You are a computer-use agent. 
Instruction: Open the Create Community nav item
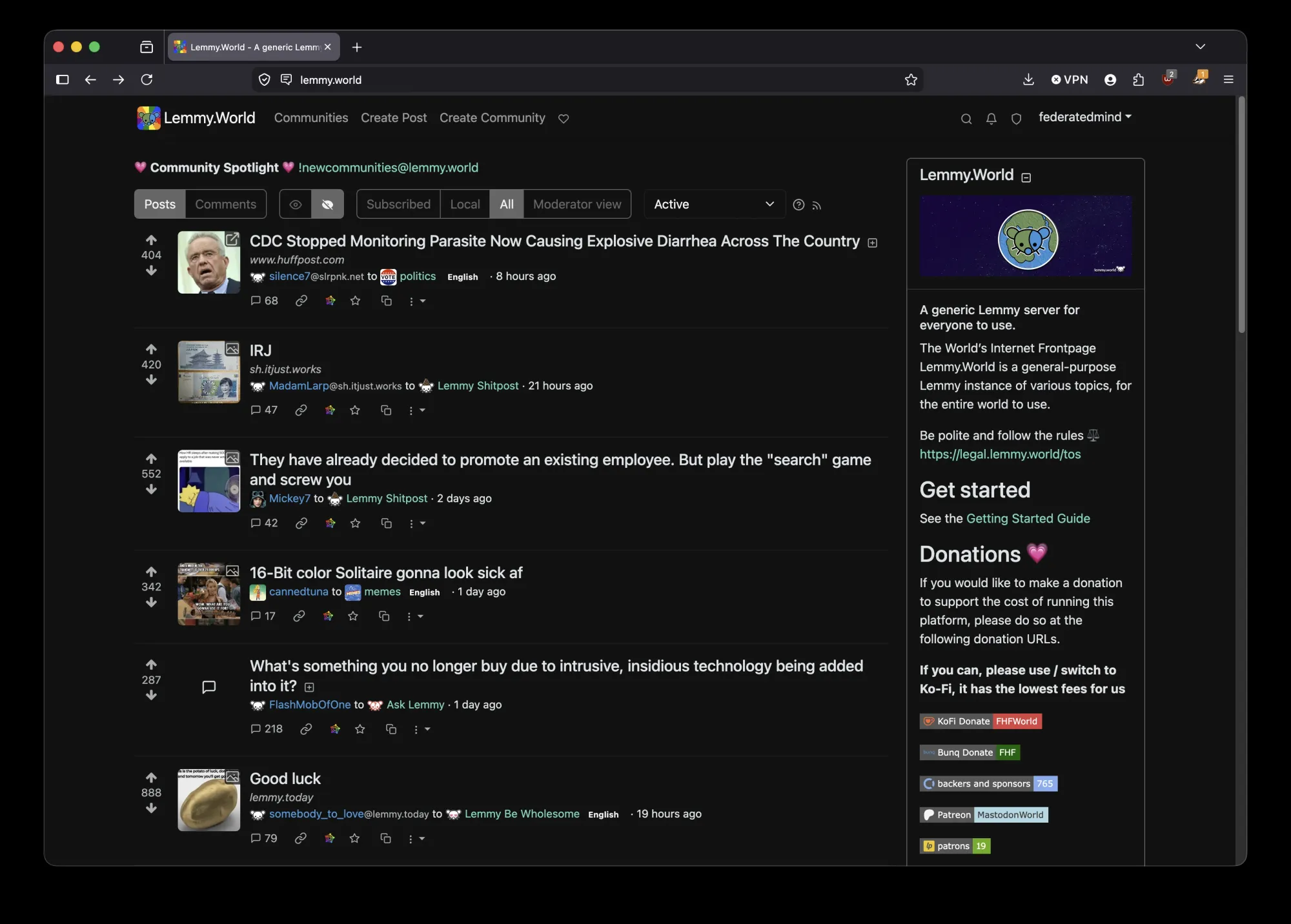[493, 118]
